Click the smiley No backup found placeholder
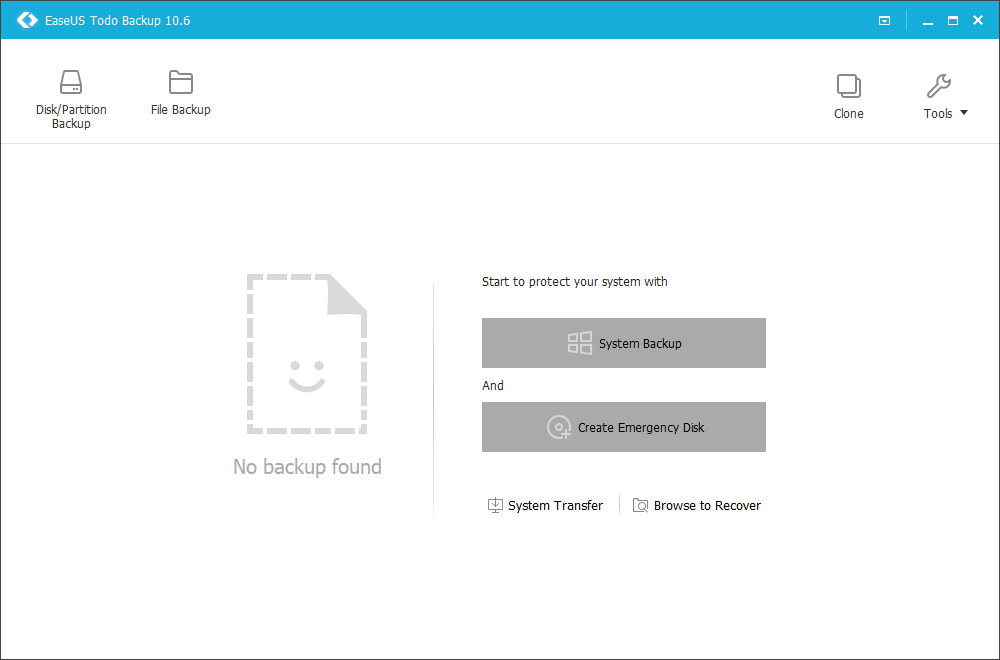 pyautogui.click(x=307, y=355)
